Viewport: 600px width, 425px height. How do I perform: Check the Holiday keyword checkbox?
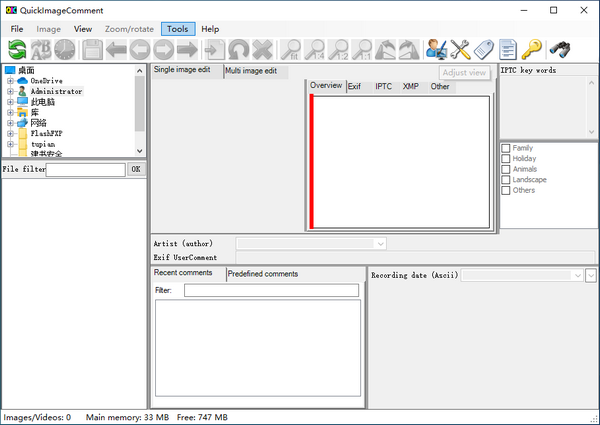(x=506, y=159)
